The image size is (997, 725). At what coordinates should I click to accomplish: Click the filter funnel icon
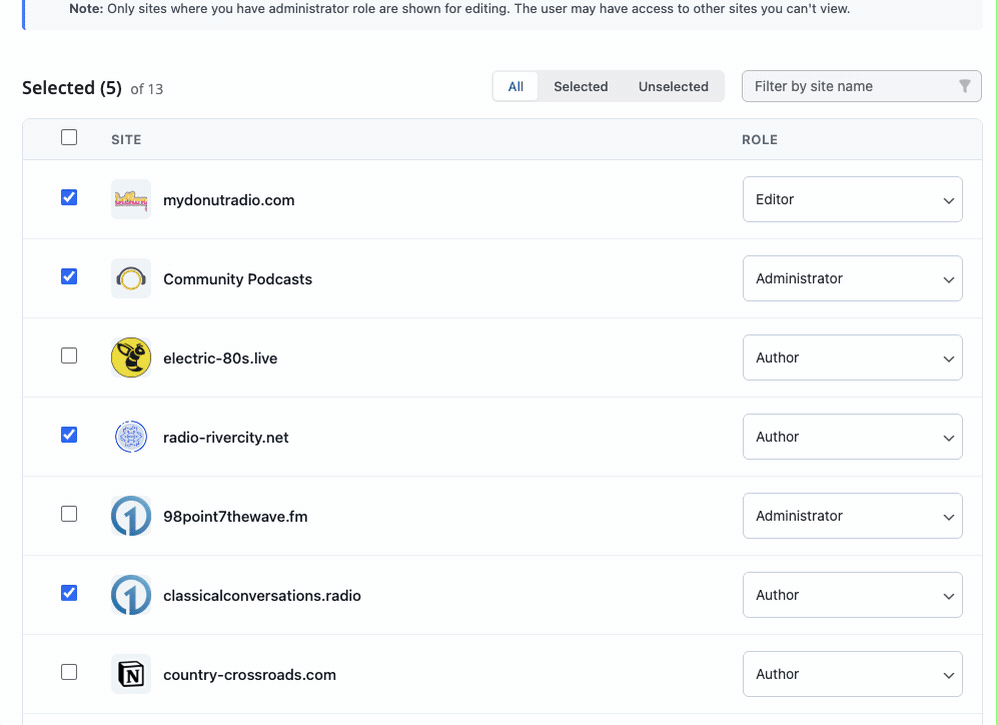click(964, 87)
